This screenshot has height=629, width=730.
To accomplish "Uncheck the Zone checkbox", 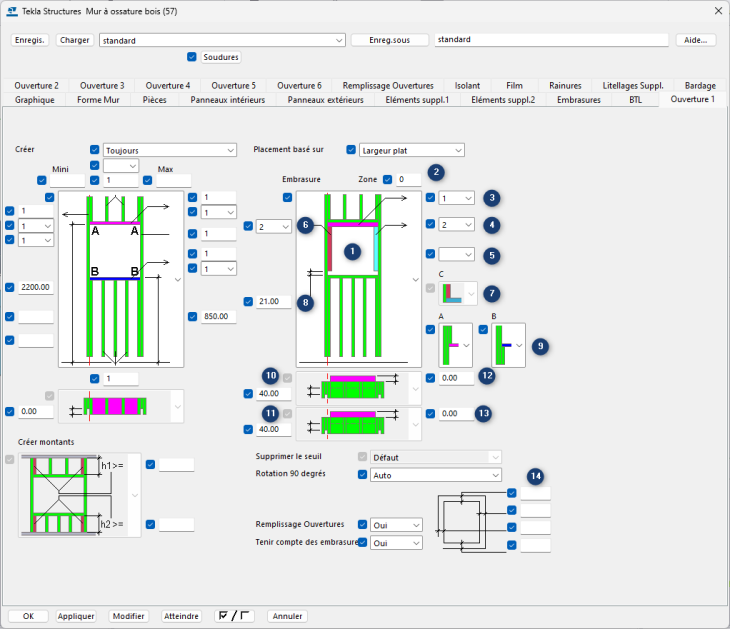I will tap(388, 180).
